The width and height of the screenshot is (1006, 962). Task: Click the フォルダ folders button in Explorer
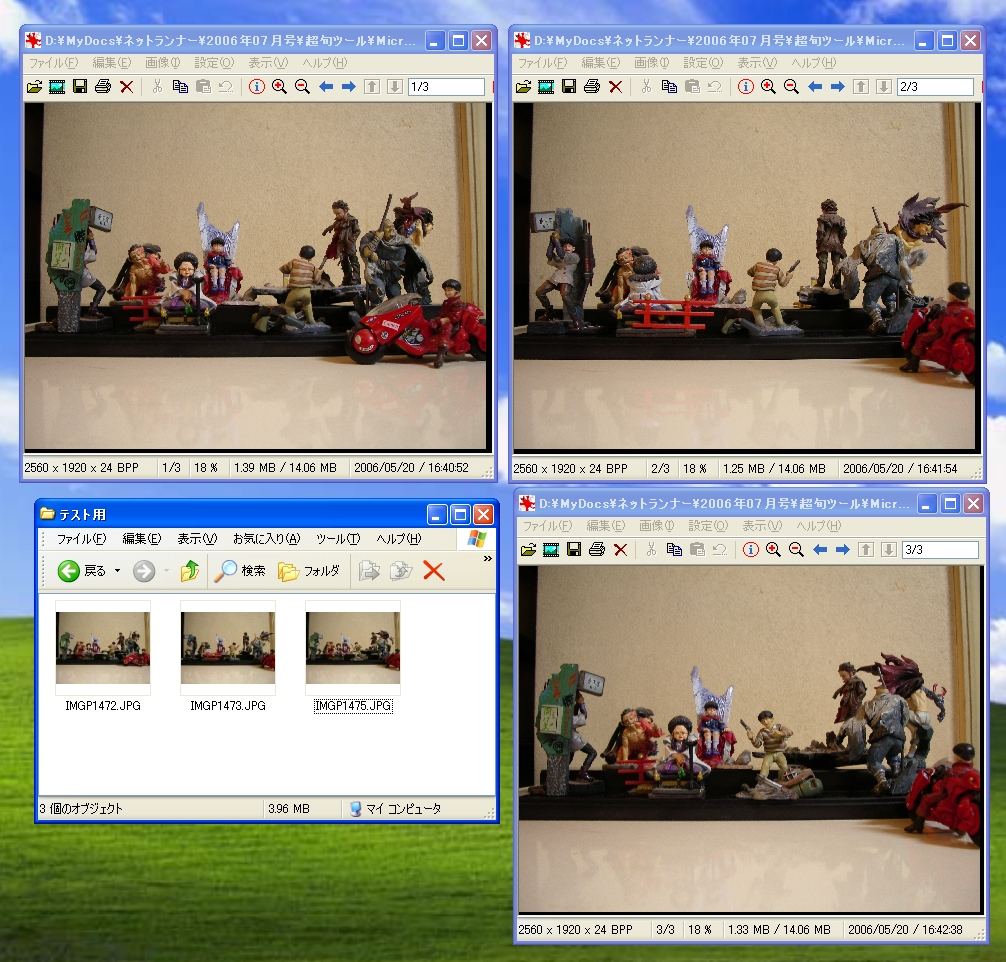click(x=309, y=571)
